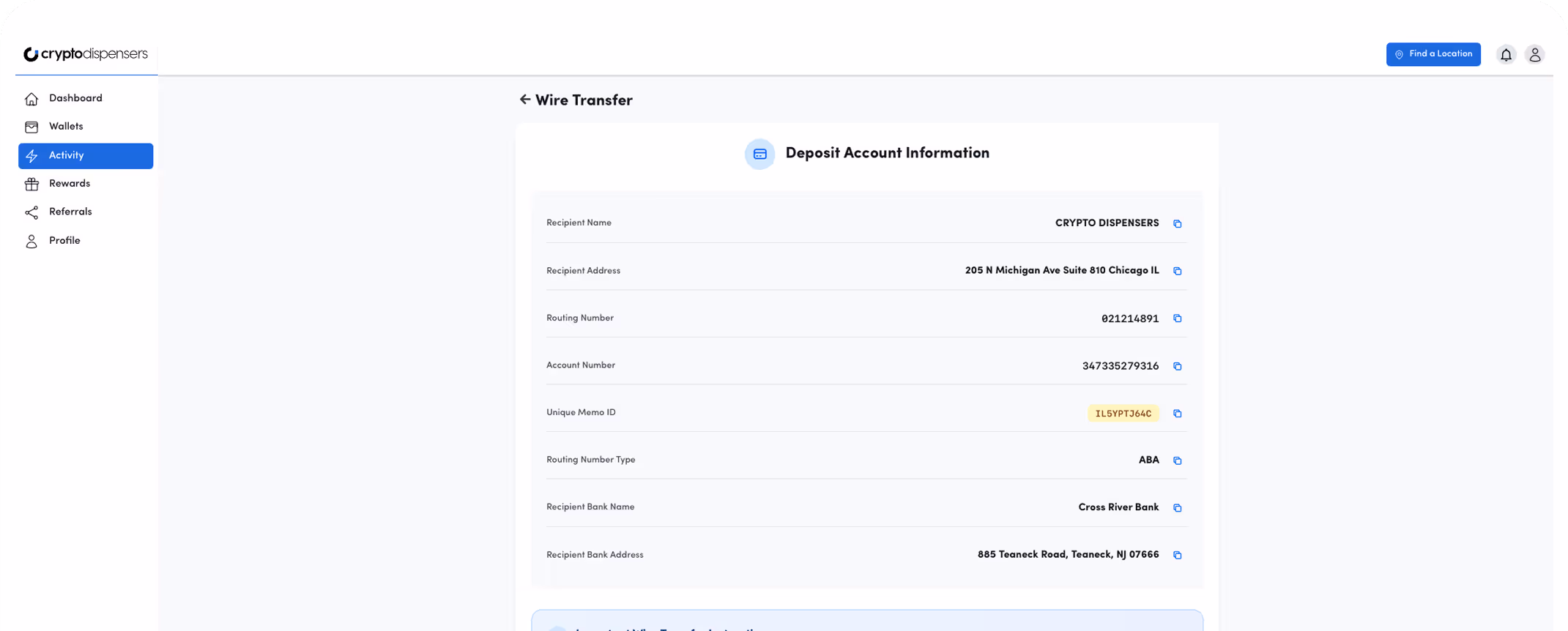
Task: Click the Wire Transfer page title
Action: pyautogui.click(x=584, y=100)
